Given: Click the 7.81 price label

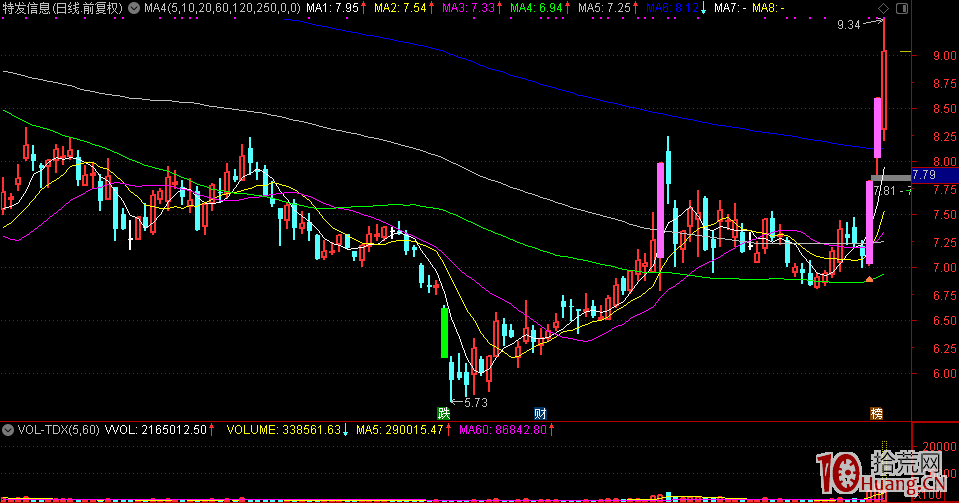Looking at the screenshot, I should 884,191.
